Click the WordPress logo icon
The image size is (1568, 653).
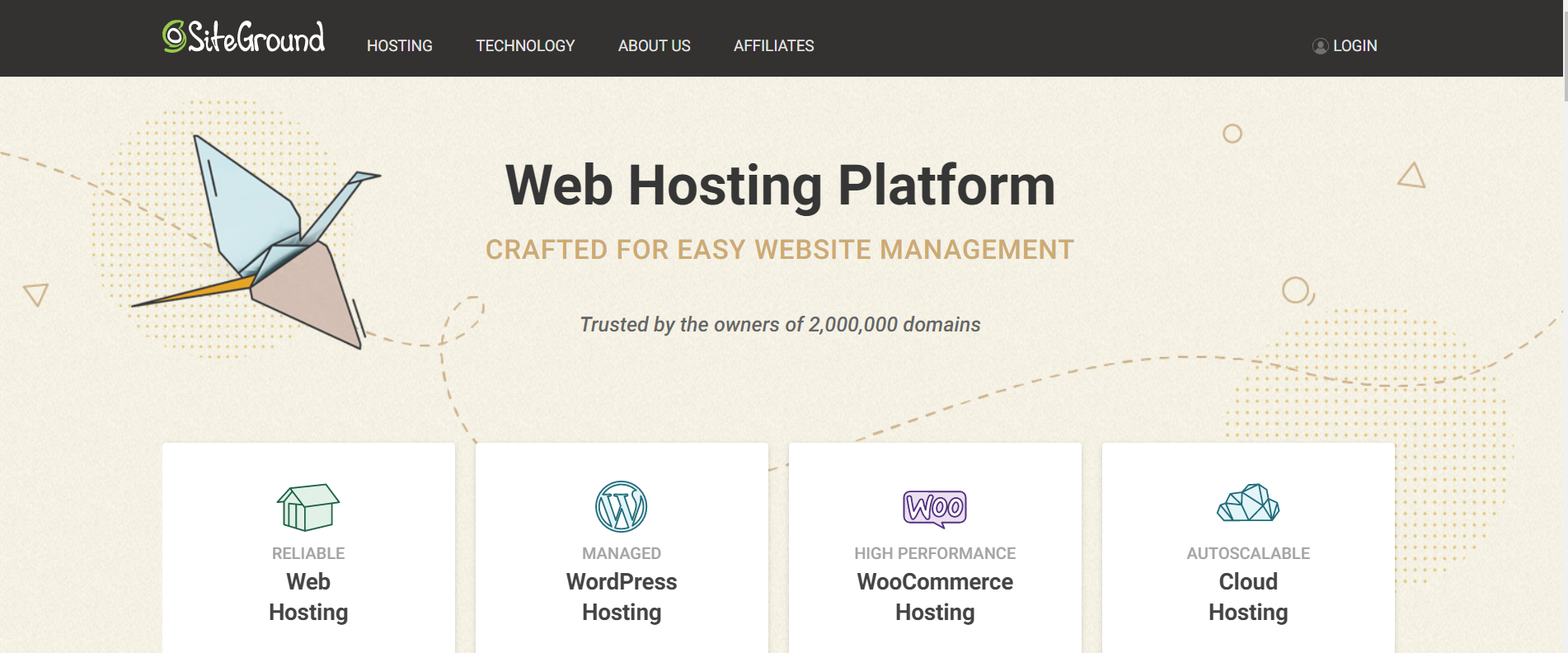tap(622, 507)
